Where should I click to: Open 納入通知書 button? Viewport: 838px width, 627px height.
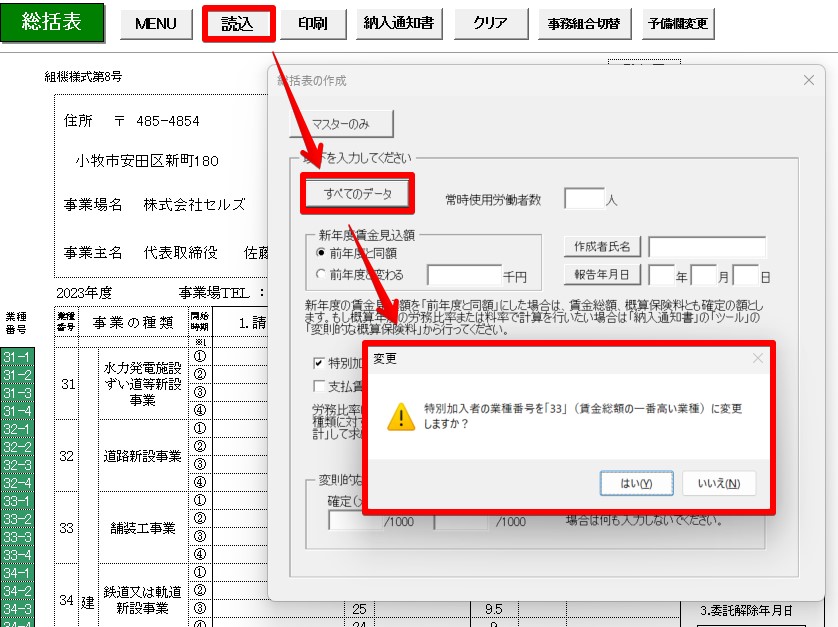(399, 24)
